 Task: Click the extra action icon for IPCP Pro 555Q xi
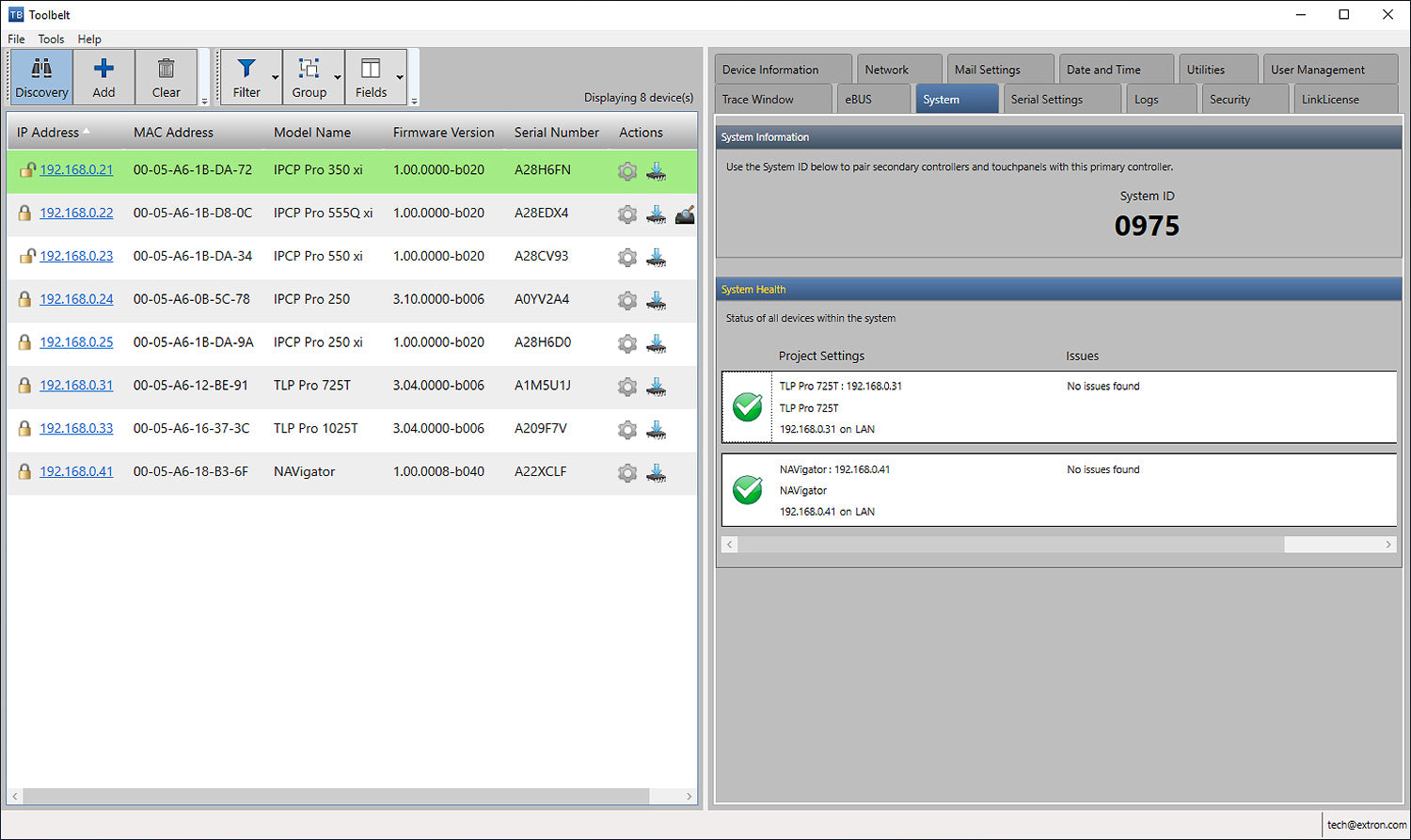pos(685,214)
